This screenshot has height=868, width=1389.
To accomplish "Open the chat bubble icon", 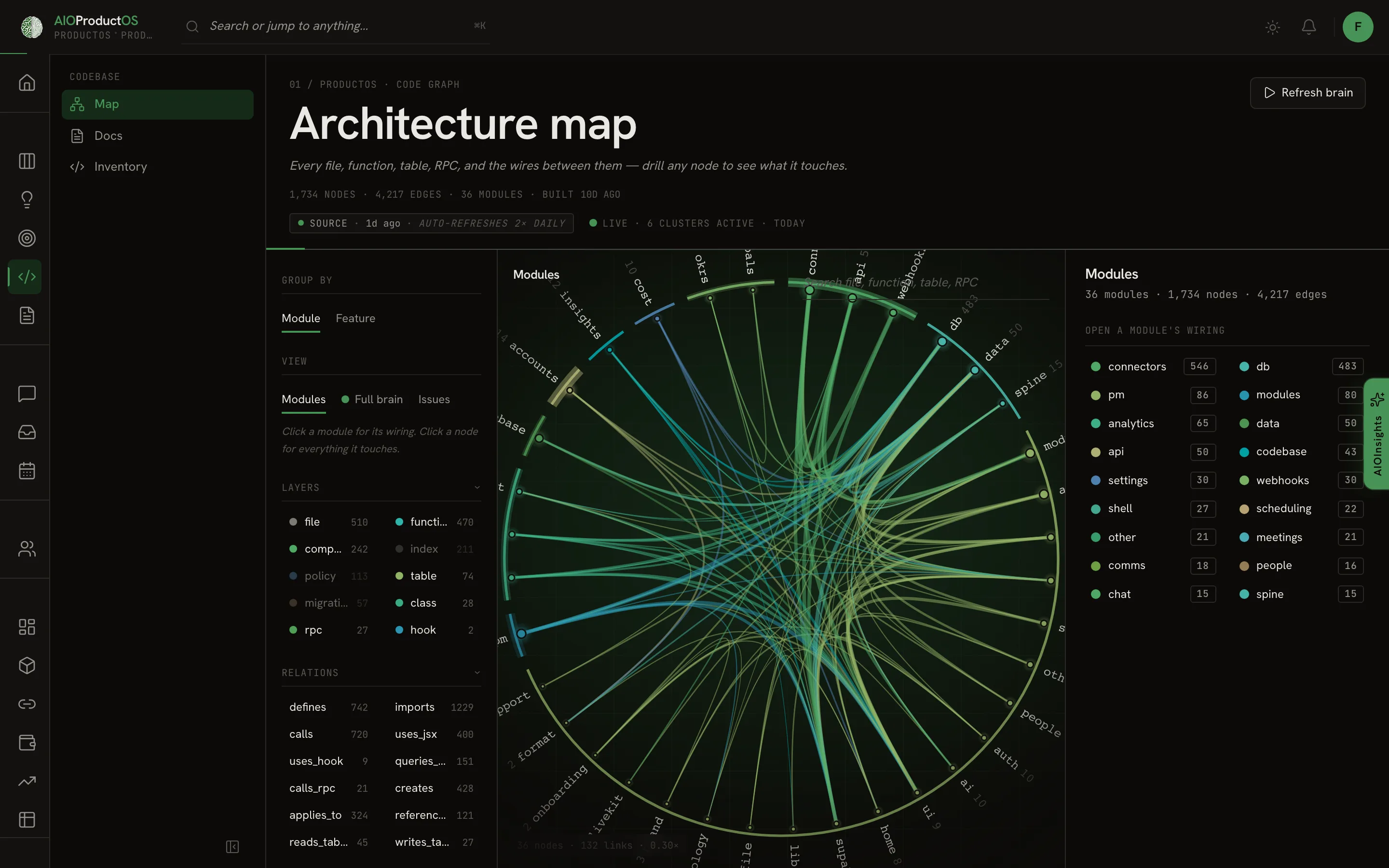I will click(27, 394).
